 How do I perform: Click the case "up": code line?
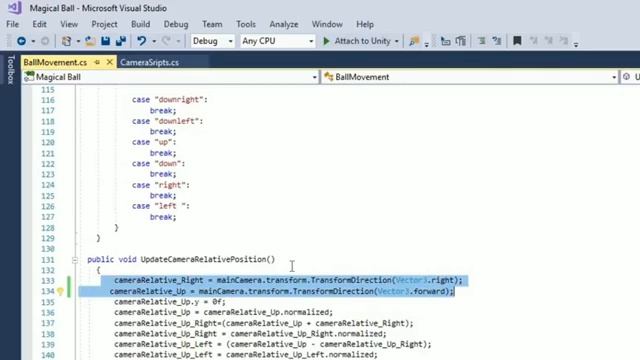[x=154, y=142]
